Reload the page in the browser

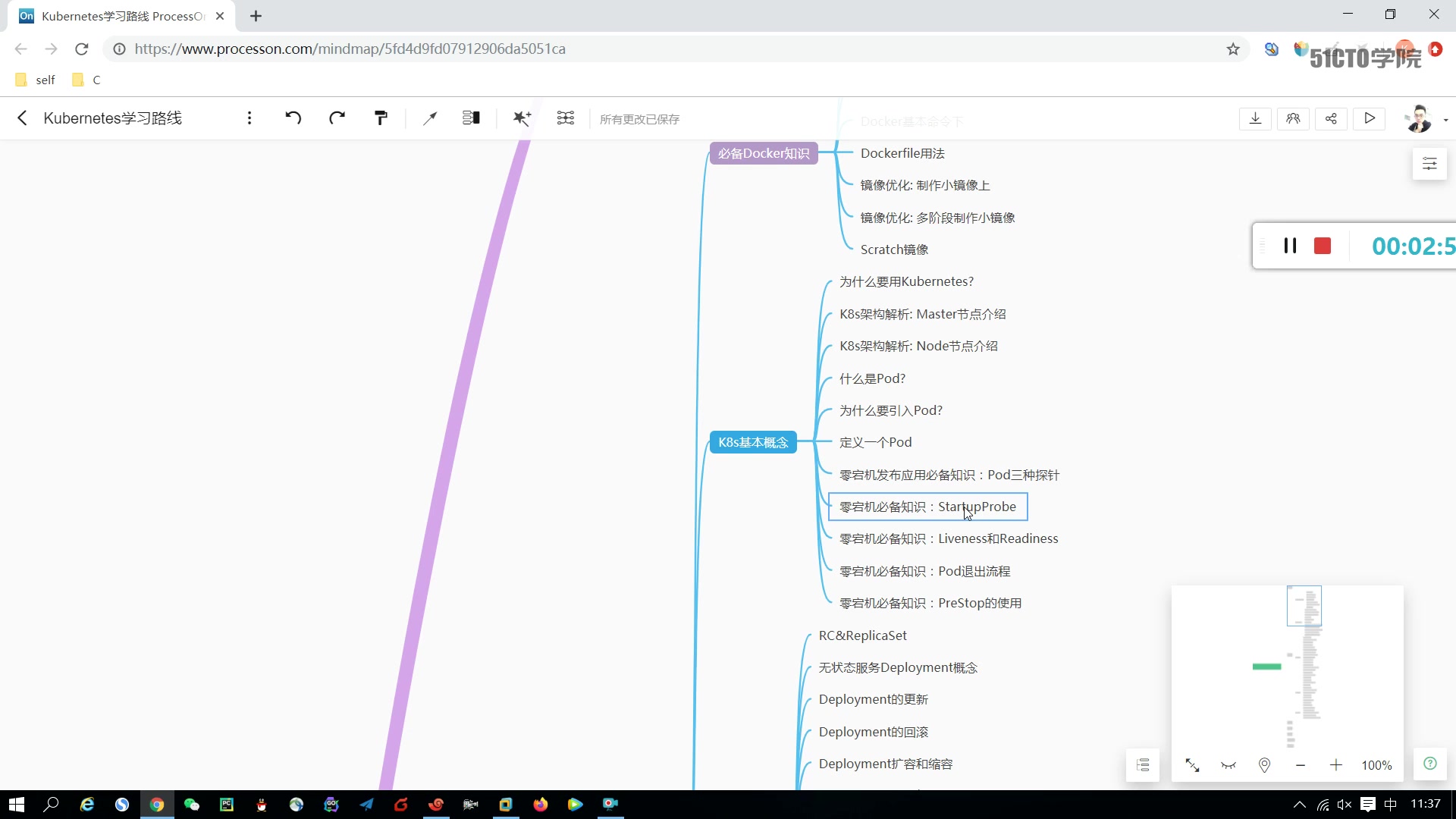pyautogui.click(x=82, y=49)
